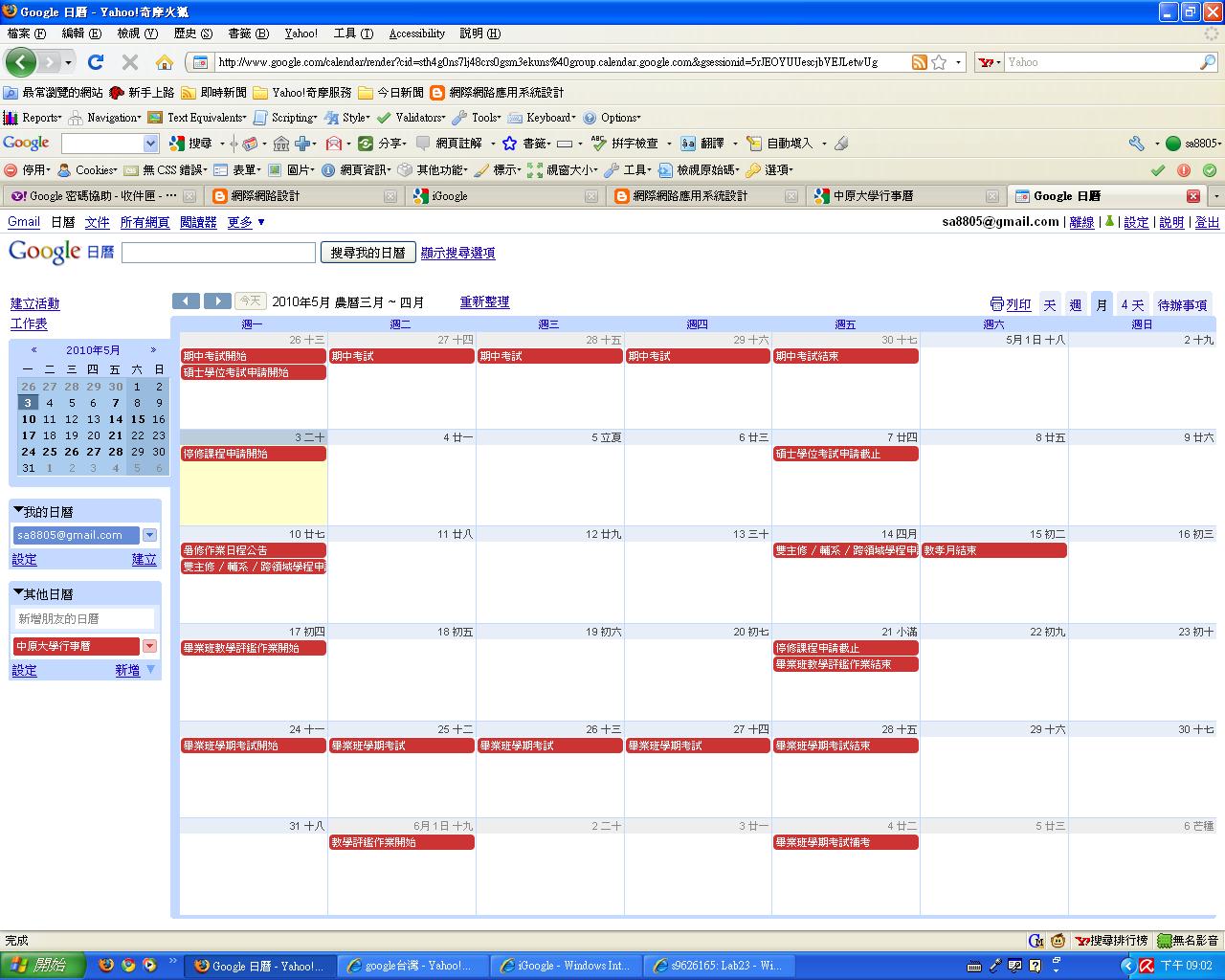Open the Google toolbar search box dropdown
This screenshot has height=980, width=1225.
pyautogui.click(x=150, y=144)
